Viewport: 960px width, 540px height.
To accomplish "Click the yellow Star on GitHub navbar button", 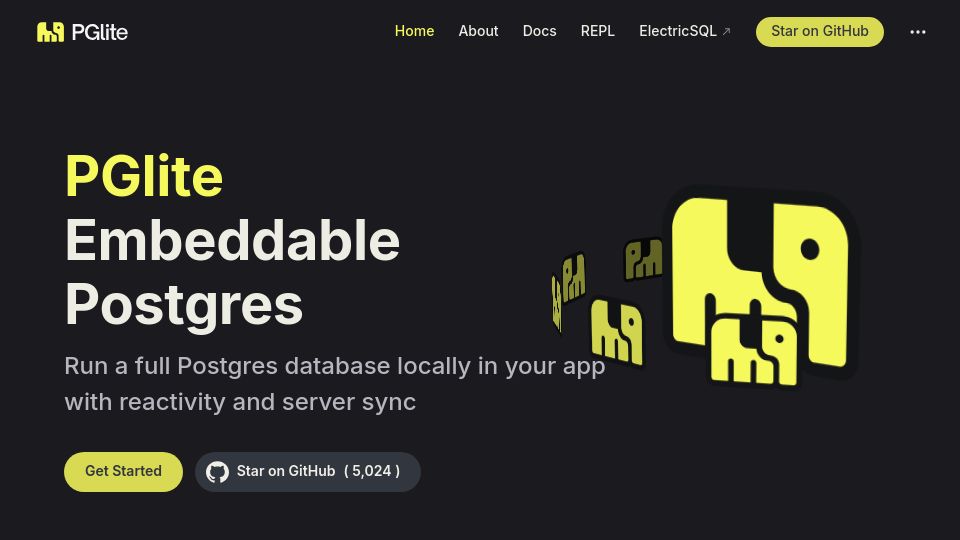I will pos(820,31).
